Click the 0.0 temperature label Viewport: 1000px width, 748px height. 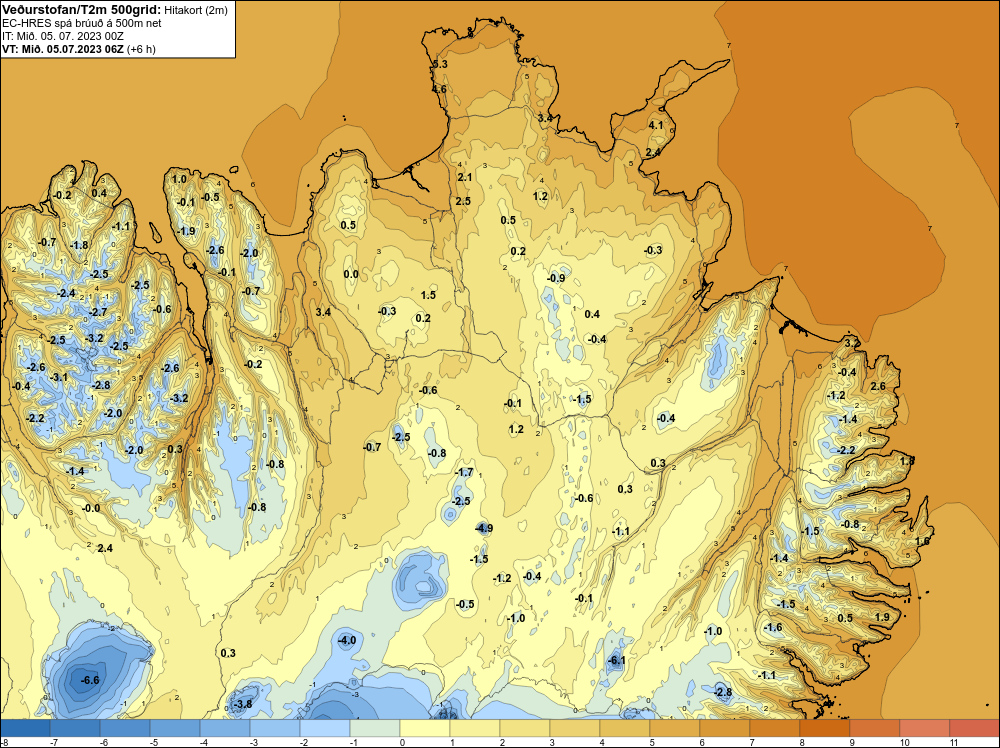pos(351,274)
